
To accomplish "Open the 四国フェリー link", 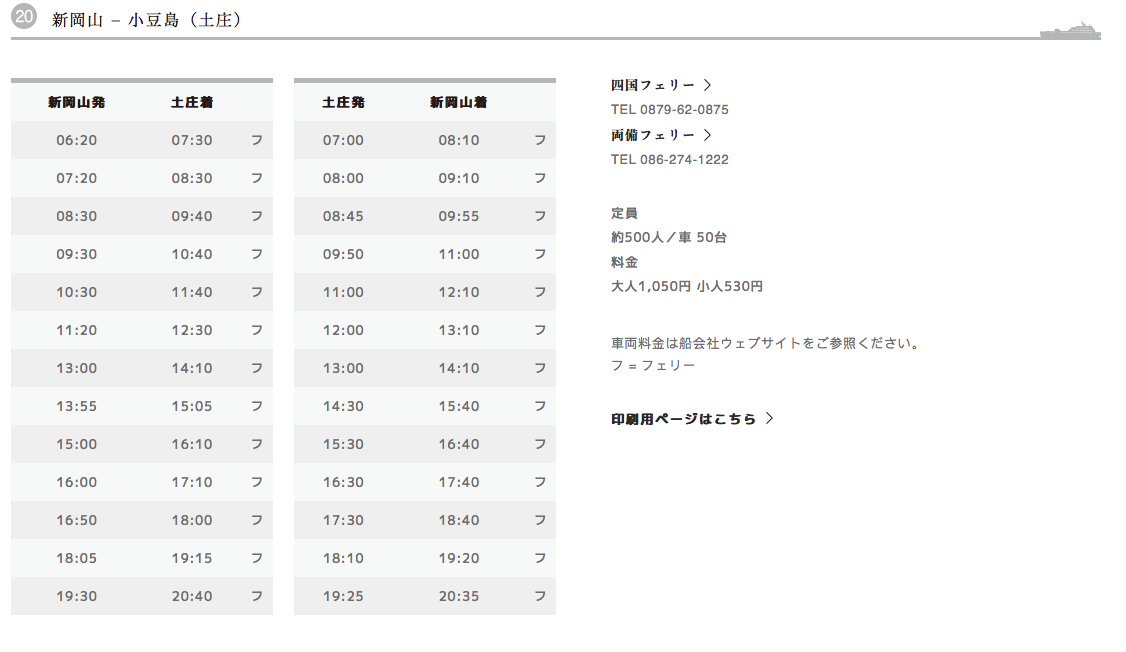I will (x=661, y=85).
